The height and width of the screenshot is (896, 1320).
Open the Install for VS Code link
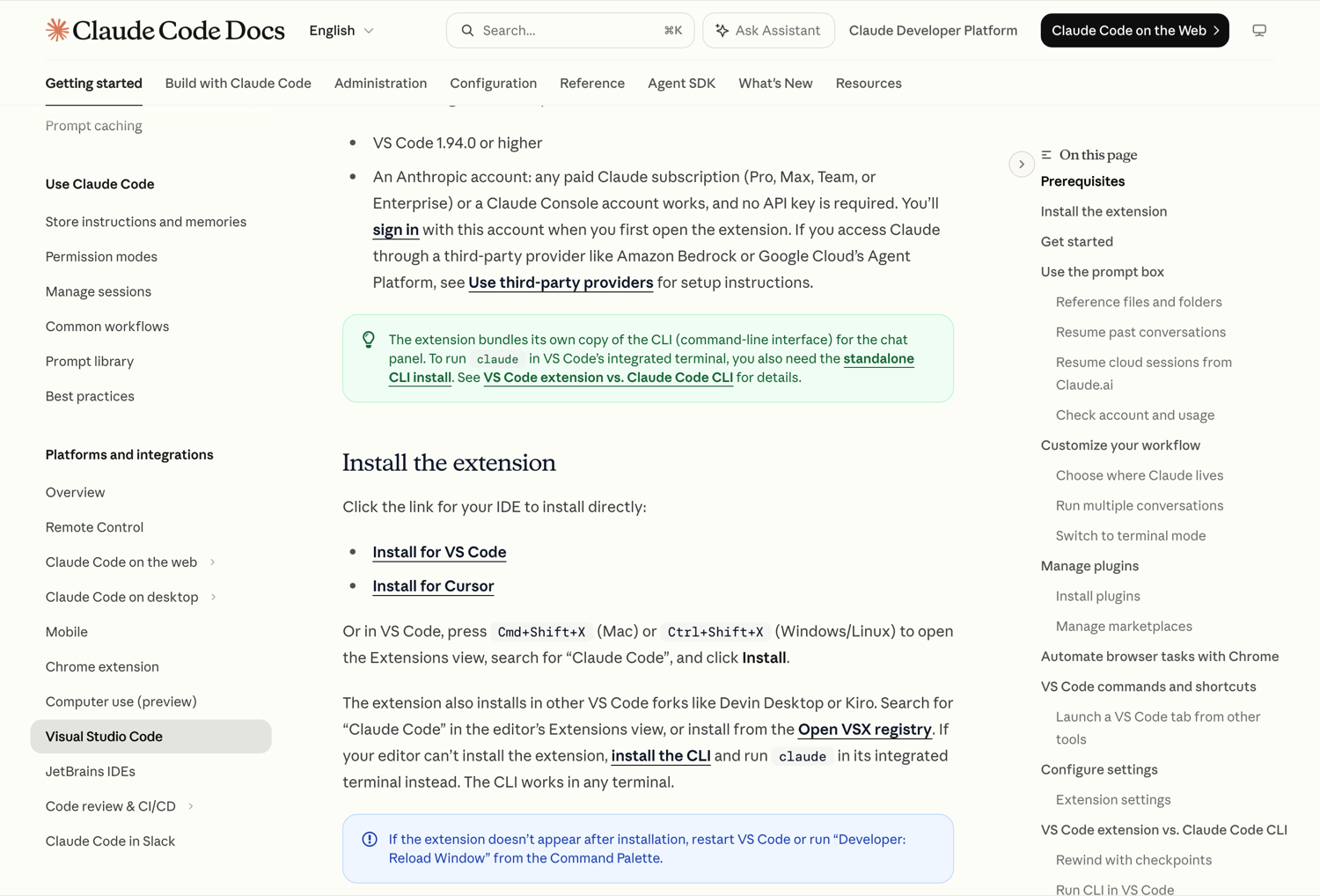[x=439, y=552]
